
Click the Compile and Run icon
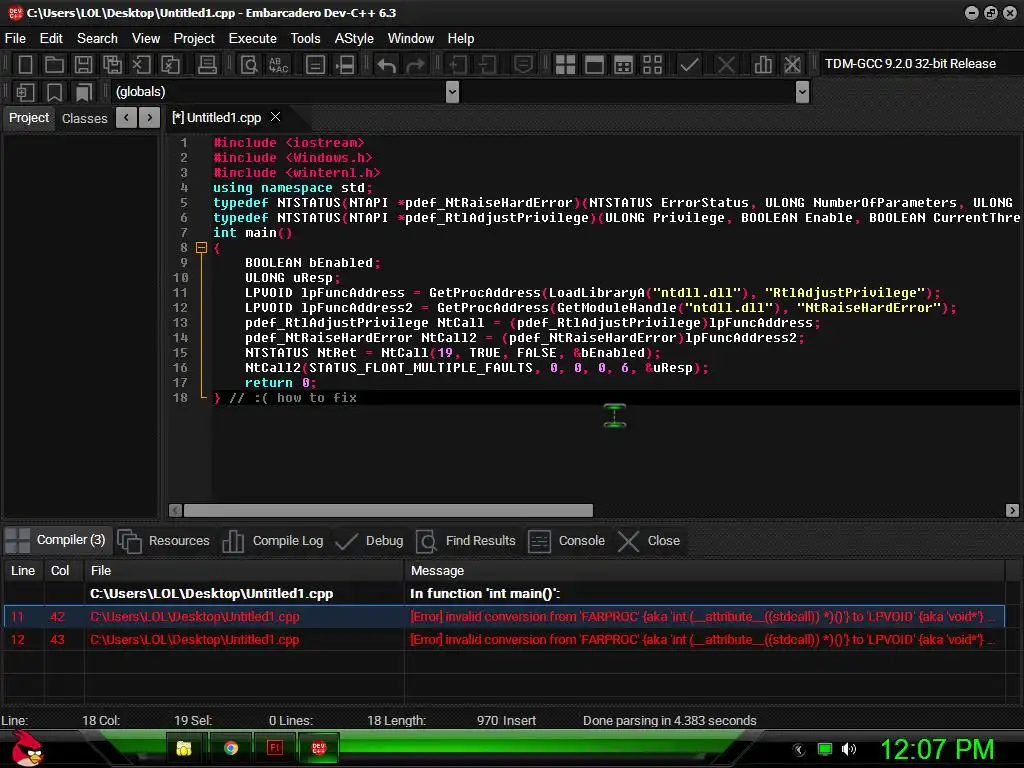[624, 65]
